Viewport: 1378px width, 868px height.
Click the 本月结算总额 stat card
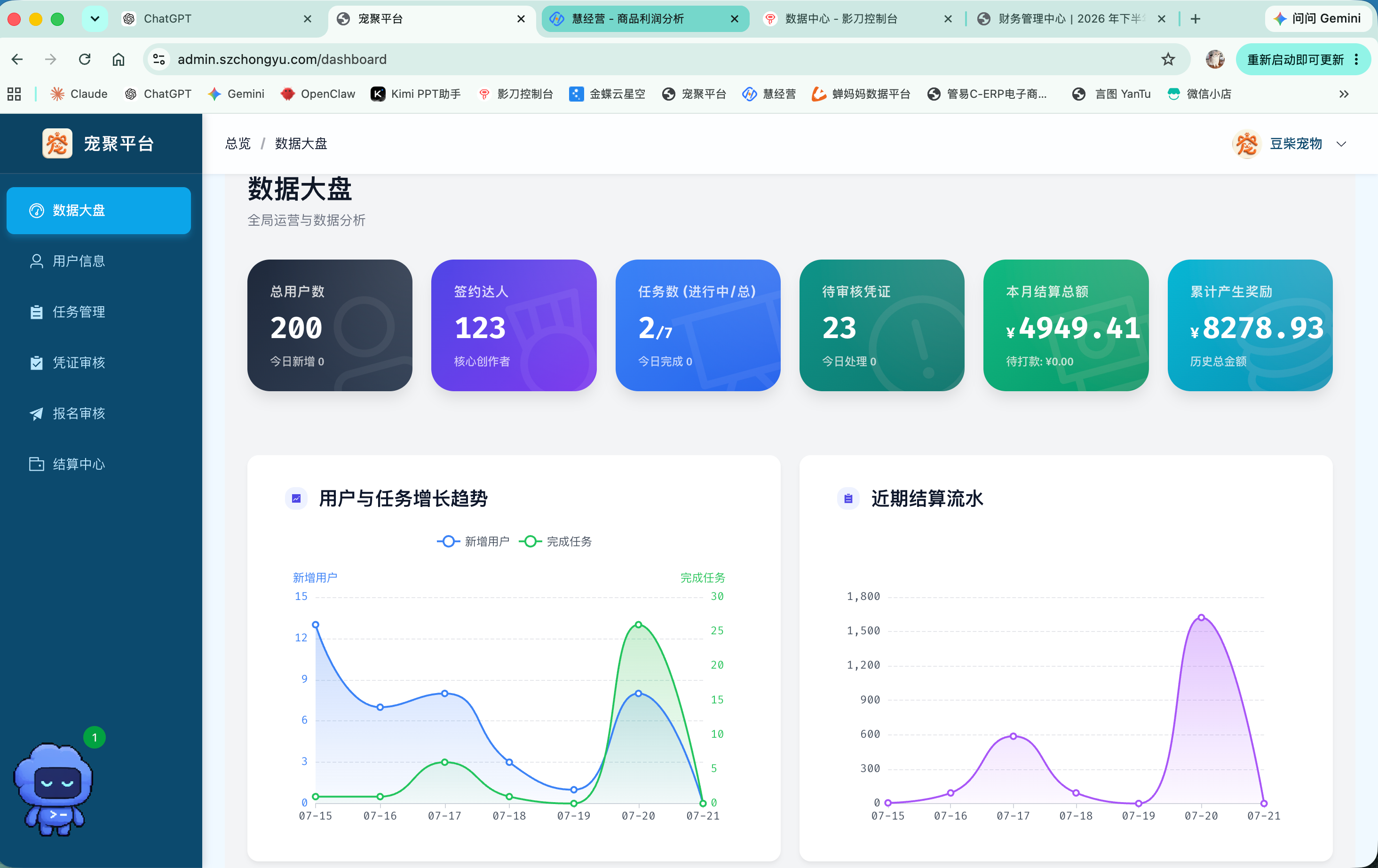pyautogui.click(x=1066, y=325)
